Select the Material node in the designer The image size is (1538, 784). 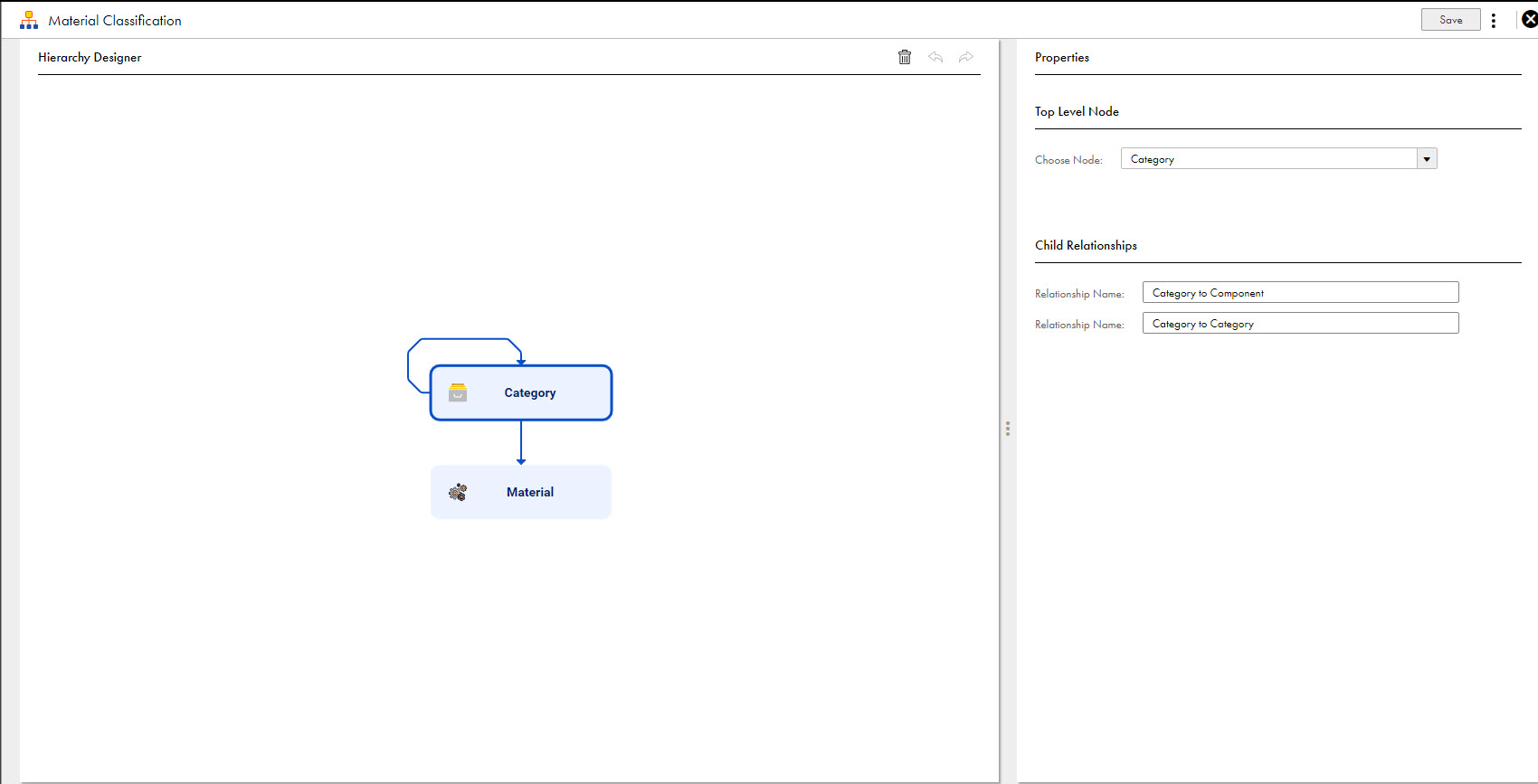click(521, 492)
